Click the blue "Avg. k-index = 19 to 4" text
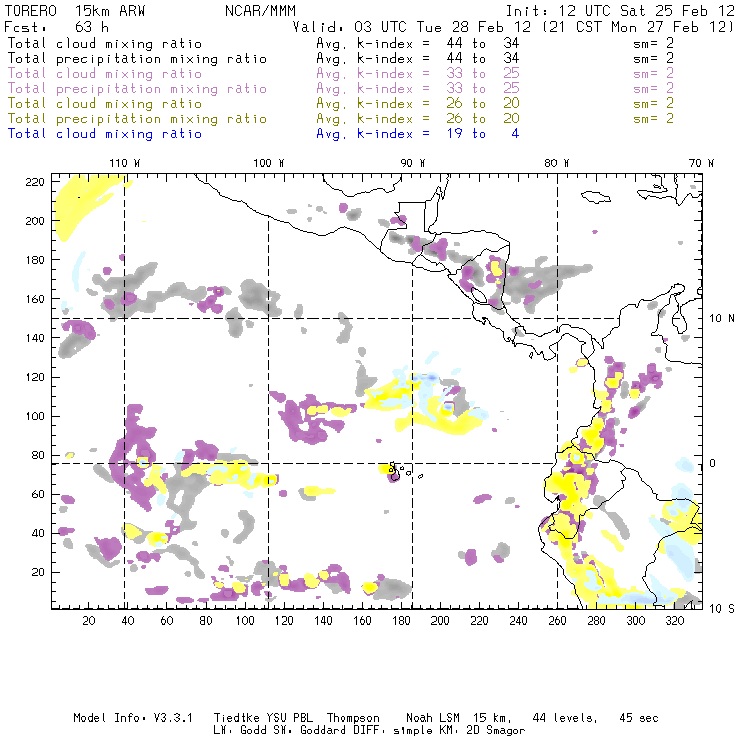 click(418, 134)
